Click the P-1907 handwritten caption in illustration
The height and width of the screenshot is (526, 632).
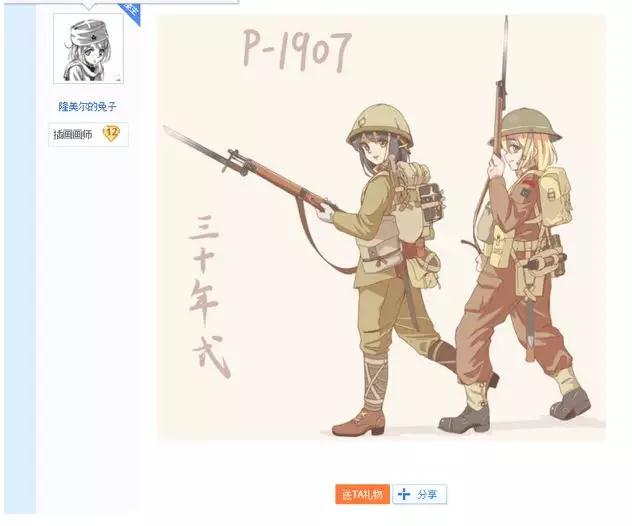tap(297, 49)
